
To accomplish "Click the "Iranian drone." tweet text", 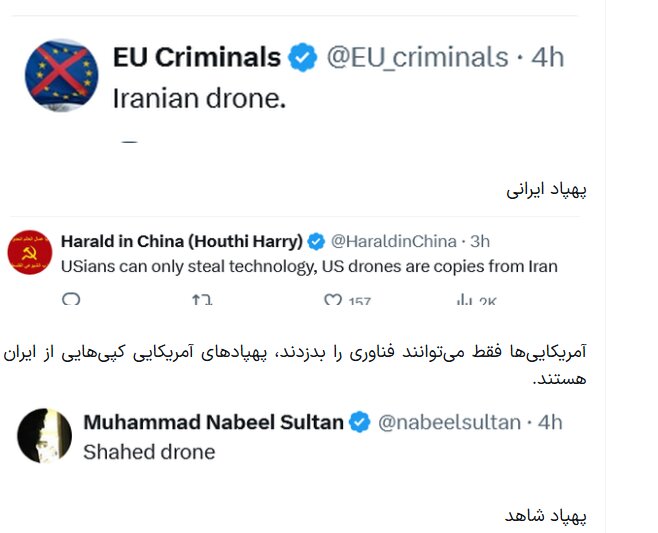I will [x=198, y=99].
